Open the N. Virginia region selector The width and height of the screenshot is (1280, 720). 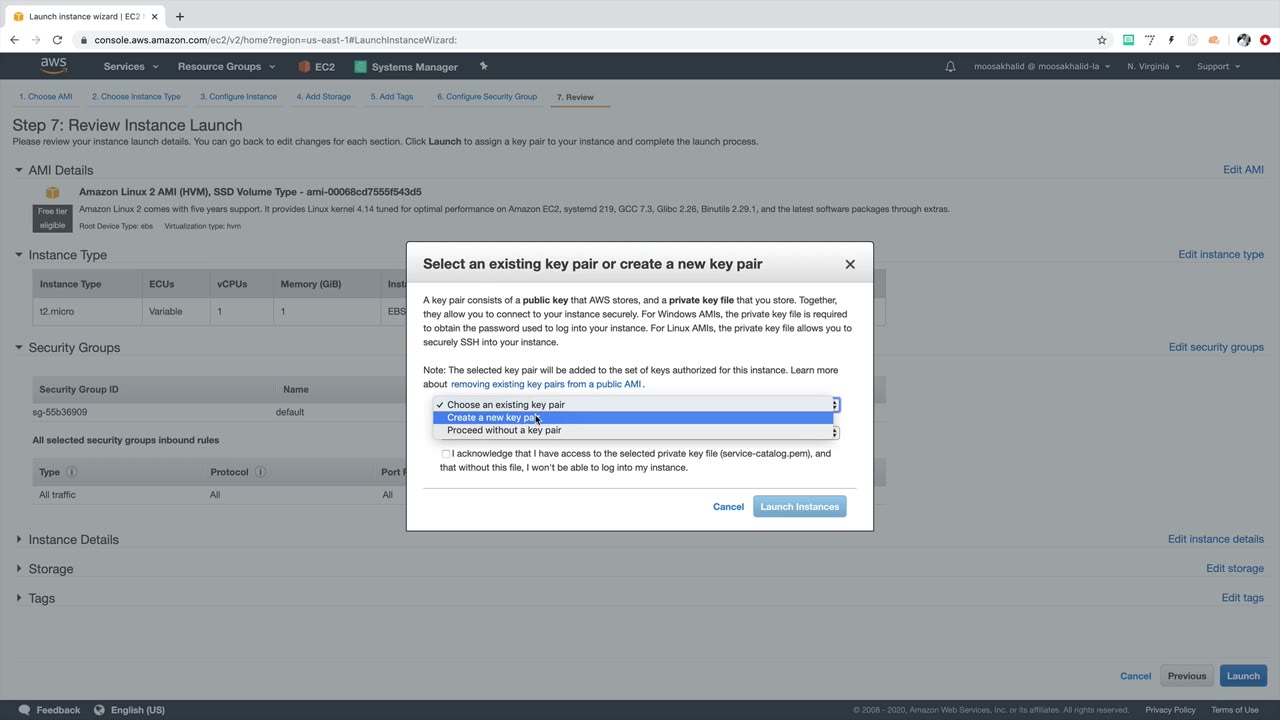pos(1153,67)
